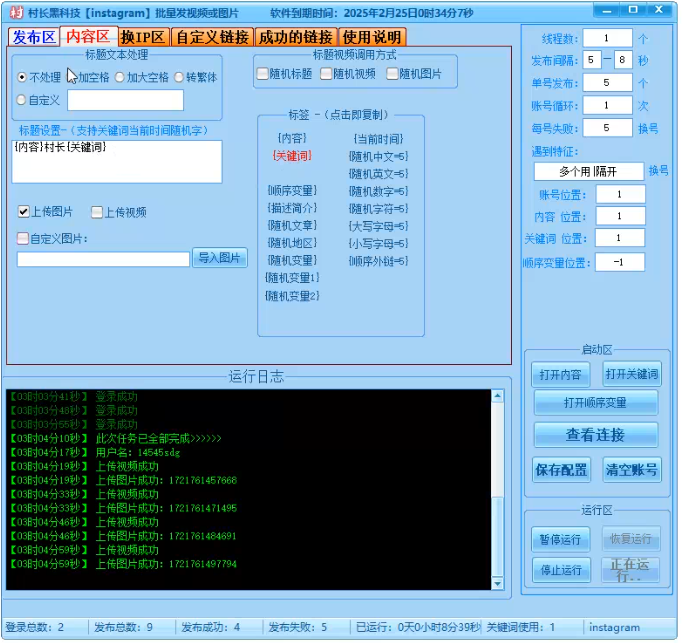This screenshot has height=643, width=682.
Task: Click the 停止运行 button
Action: (x=562, y=570)
